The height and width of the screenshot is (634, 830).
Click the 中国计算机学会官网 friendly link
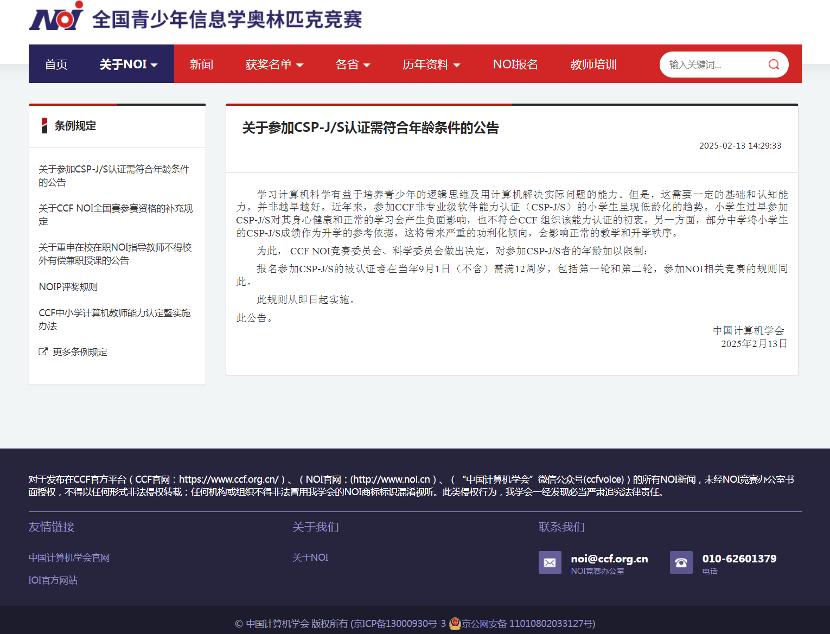point(69,557)
